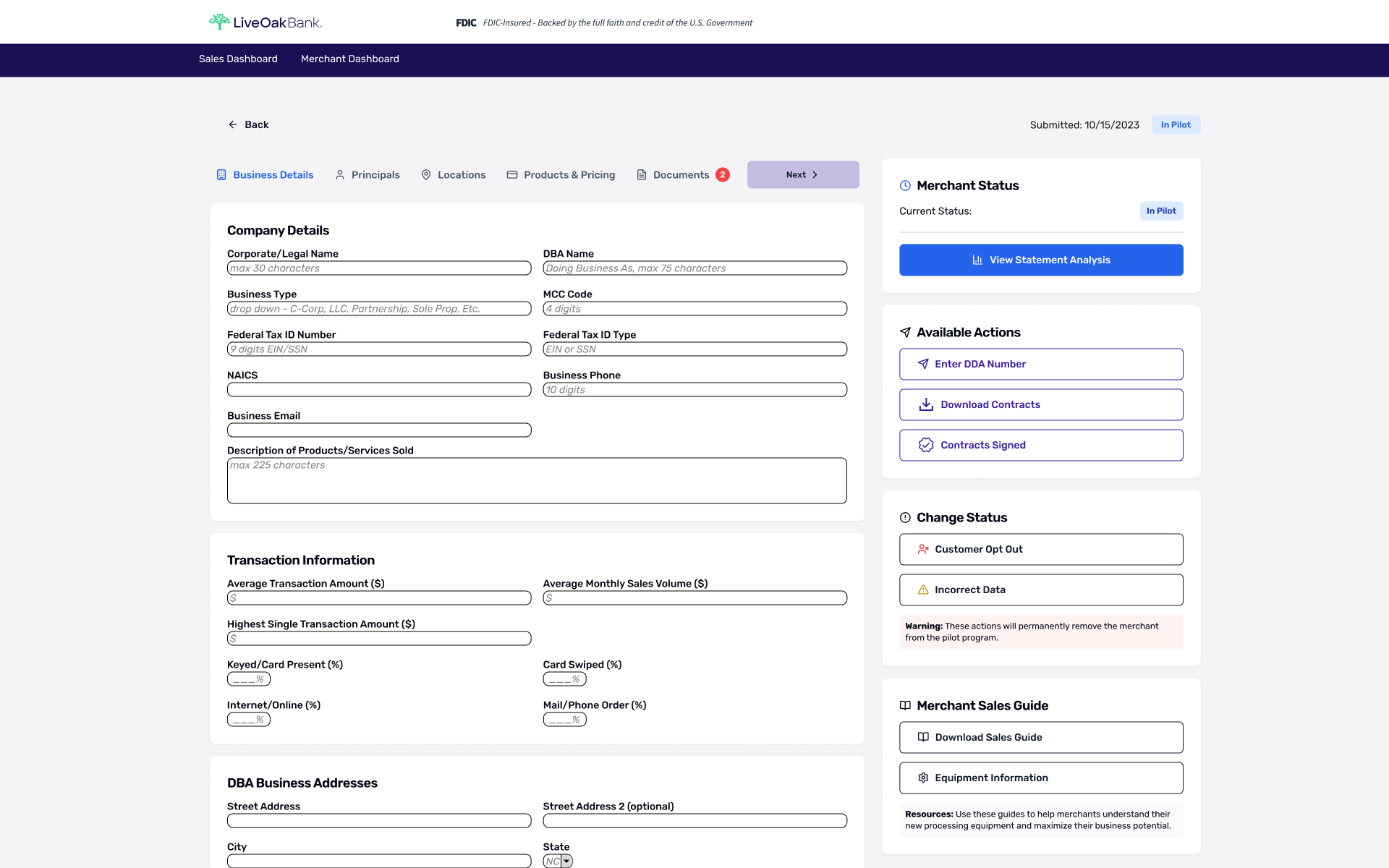Click the Live Oak Bank tree logo
The height and width of the screenshot is (868, 1389).
(219, 22)
